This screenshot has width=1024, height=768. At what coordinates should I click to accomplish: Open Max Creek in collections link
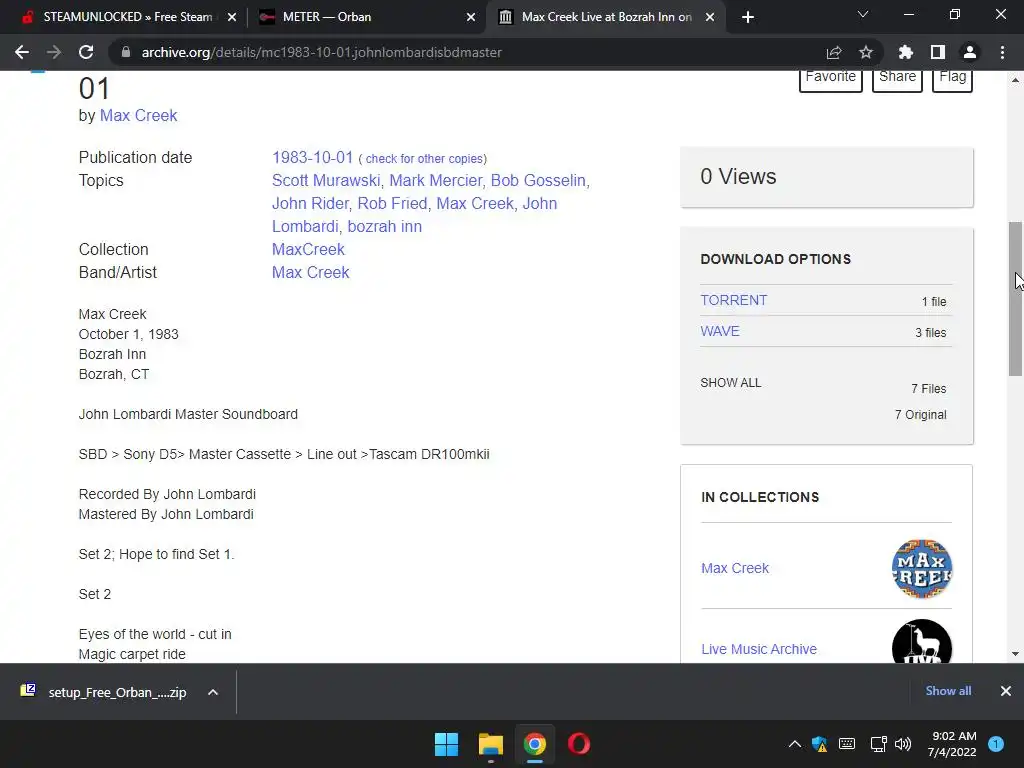click(x=735, y=568)
